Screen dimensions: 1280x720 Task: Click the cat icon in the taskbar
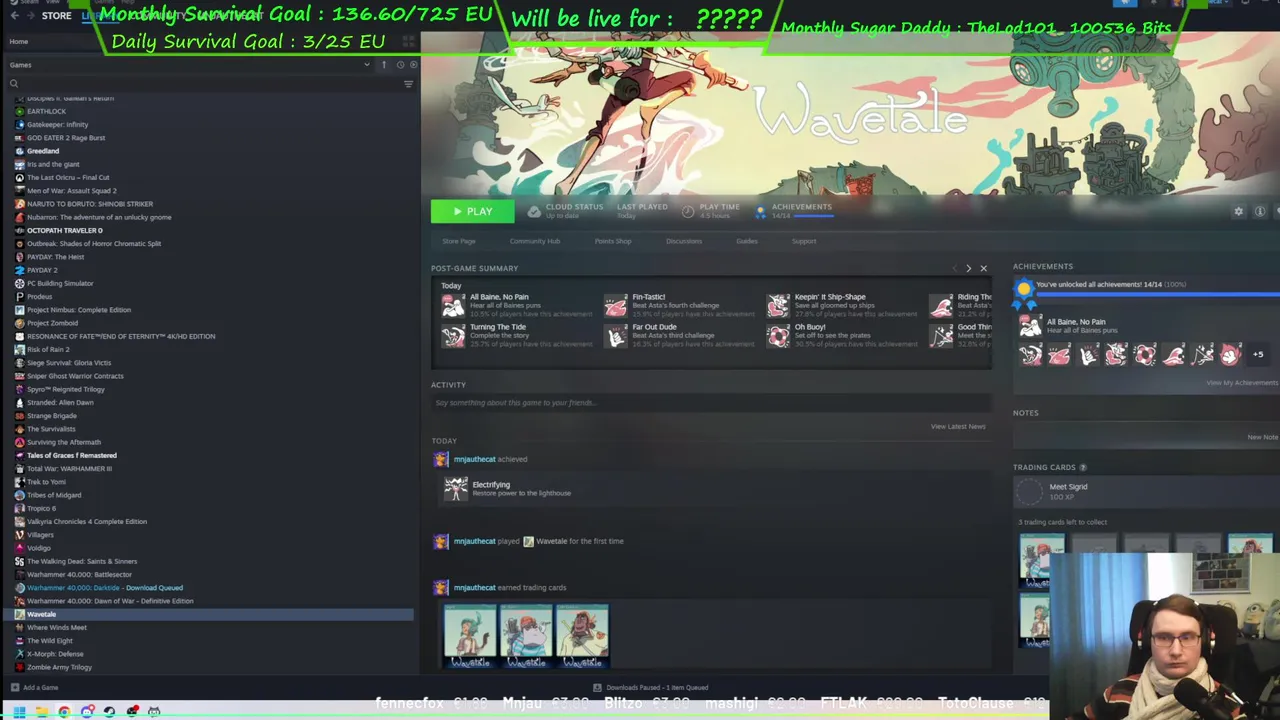click(154, 711)
